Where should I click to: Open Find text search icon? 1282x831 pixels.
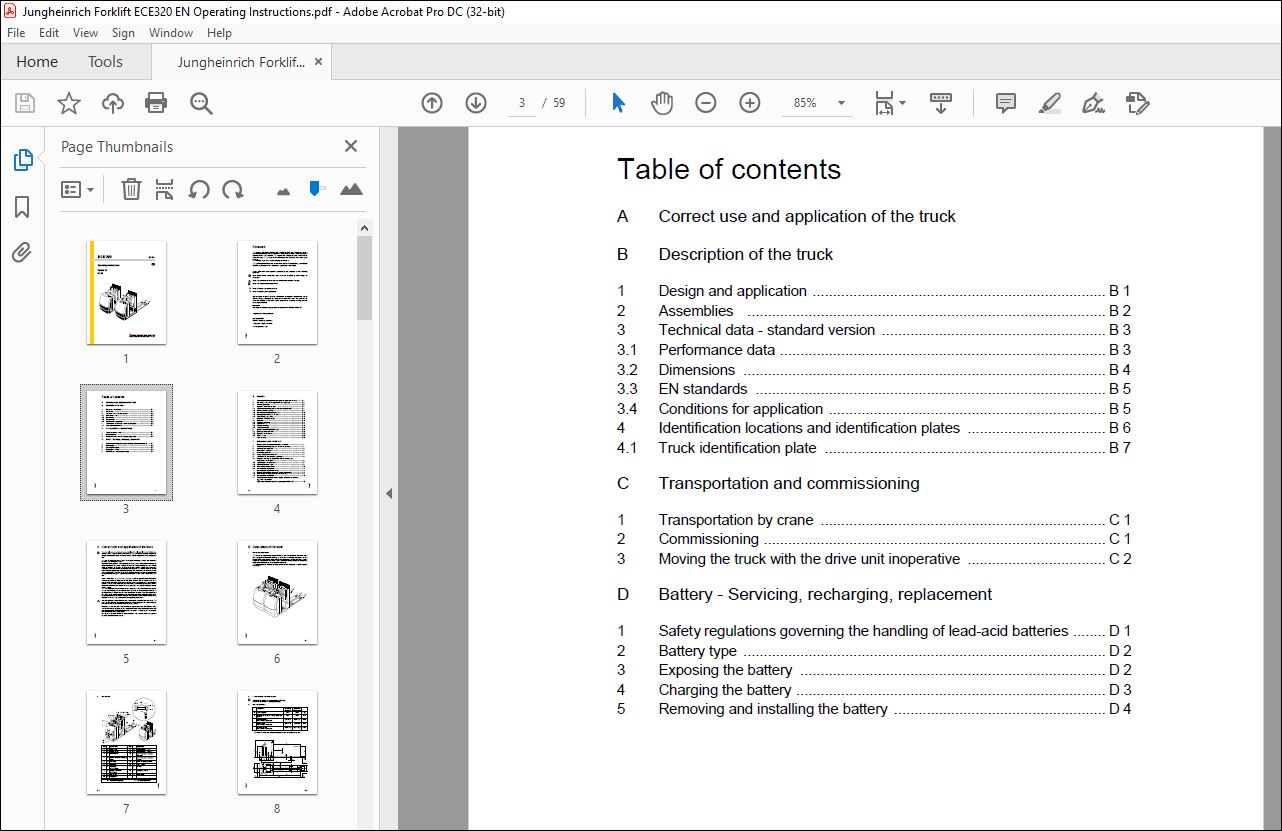(201, 103)
